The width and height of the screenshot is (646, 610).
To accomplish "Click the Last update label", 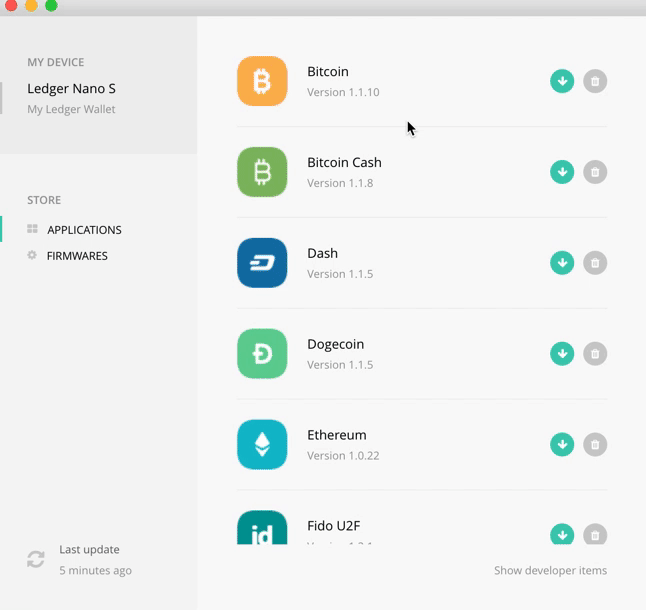I will (x=89, y=549).
